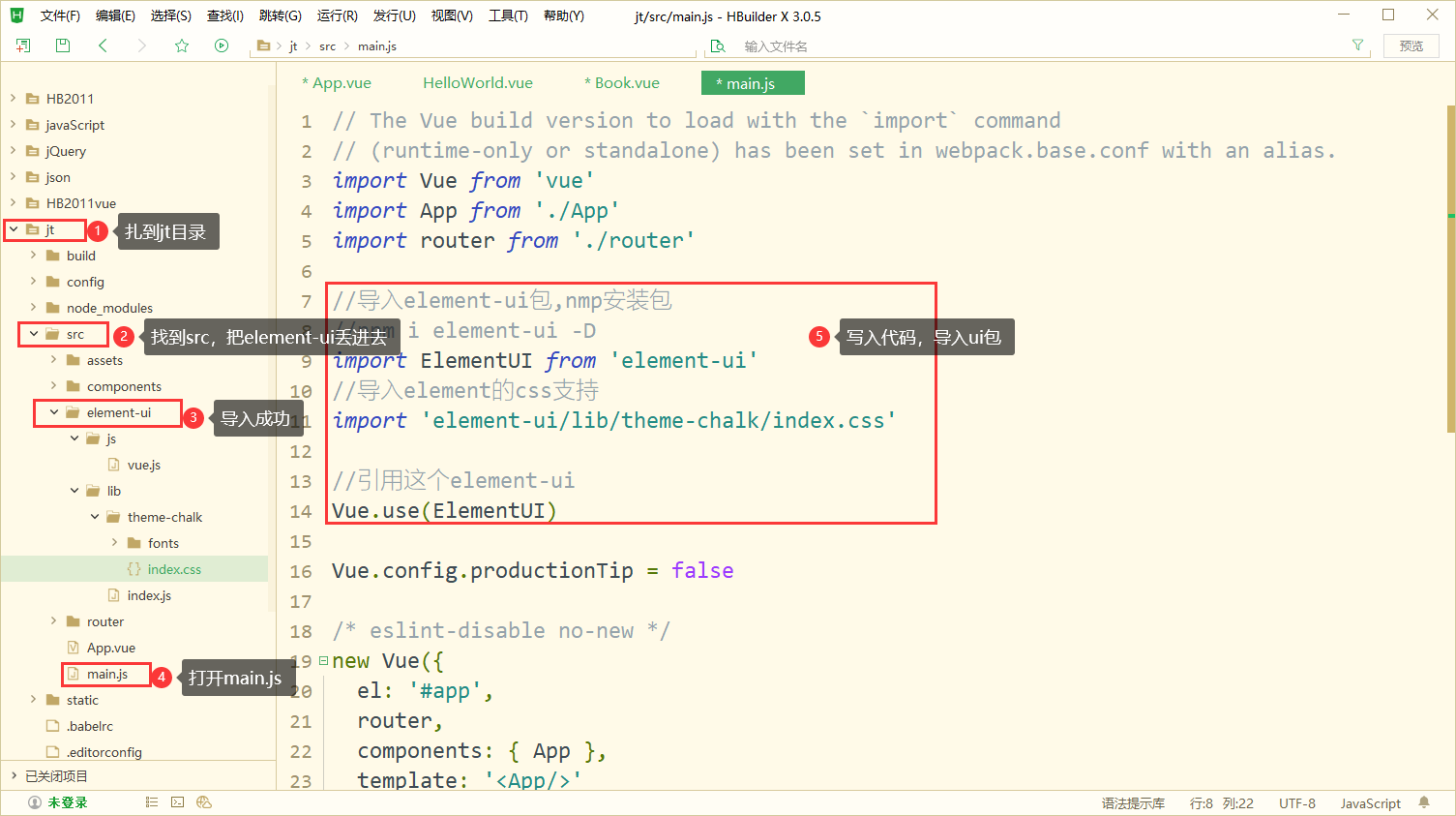Screen dimensions: 1456x816
Task: Collapse the theme-chalk folder
Action: coord(94,516)
